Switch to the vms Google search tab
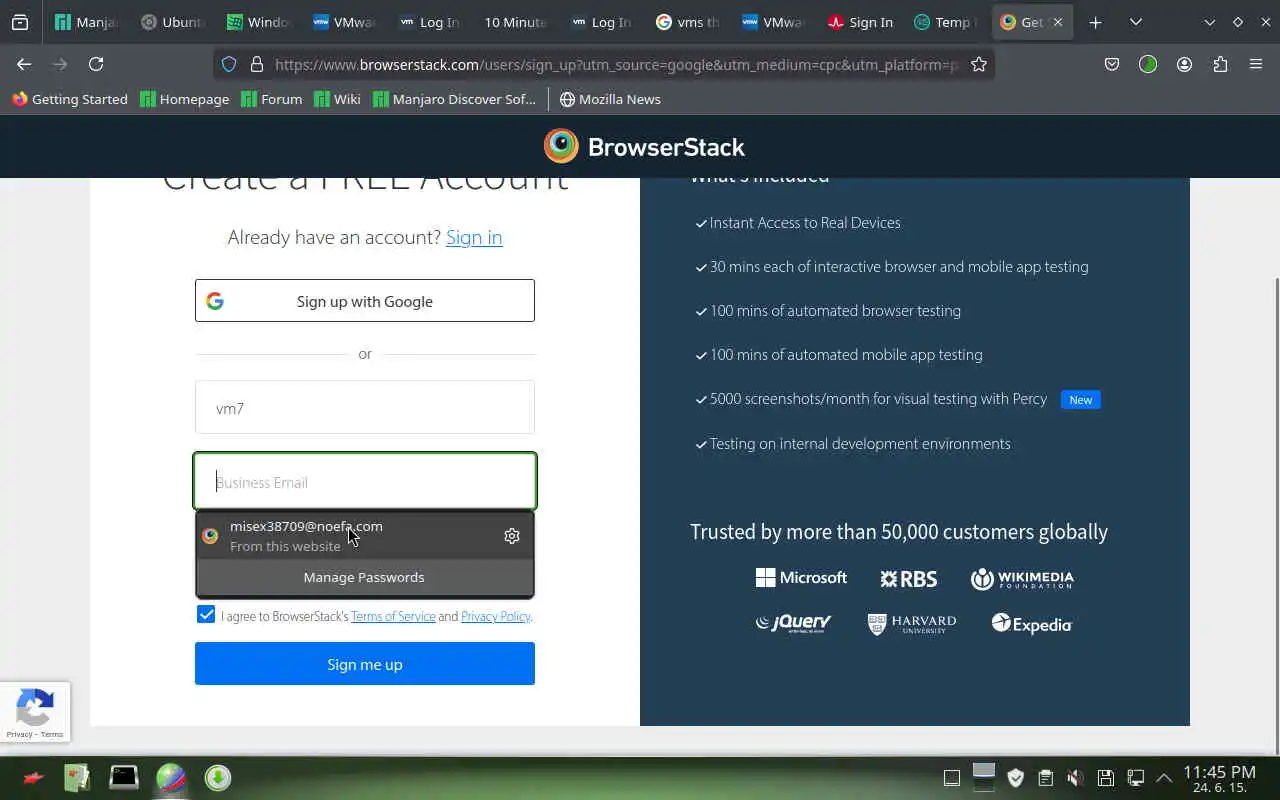 pyautogui.click(x=689, y=22)
